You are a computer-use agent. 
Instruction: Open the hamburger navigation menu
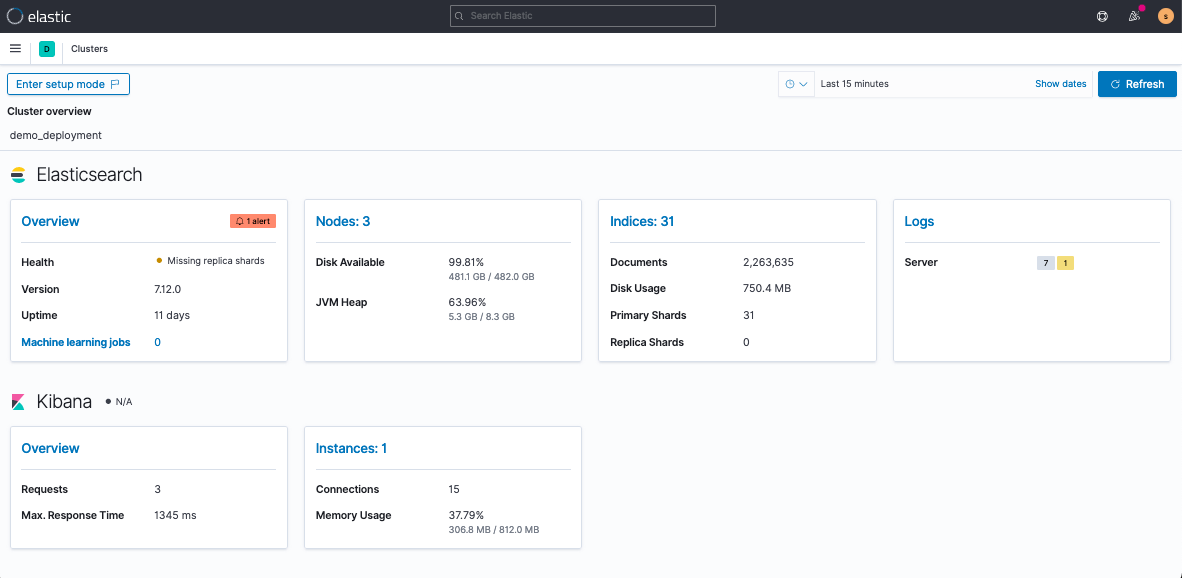(x=15, y=48)
